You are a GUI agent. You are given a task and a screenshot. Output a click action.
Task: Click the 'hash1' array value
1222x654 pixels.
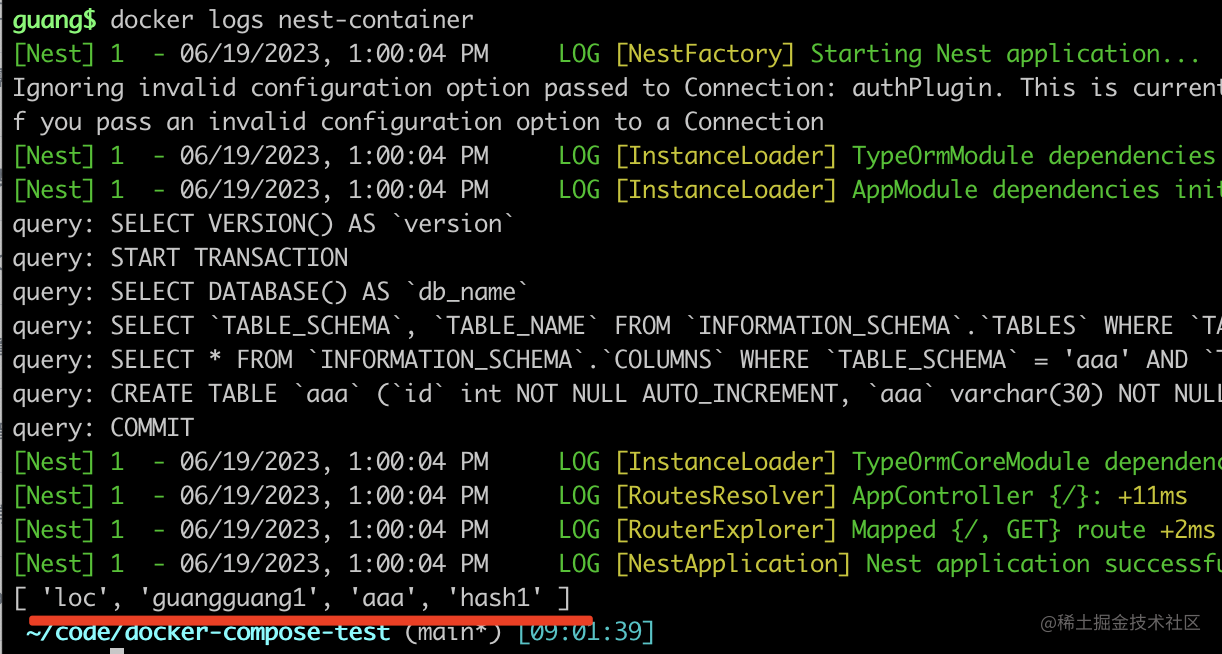coord(495,598)
